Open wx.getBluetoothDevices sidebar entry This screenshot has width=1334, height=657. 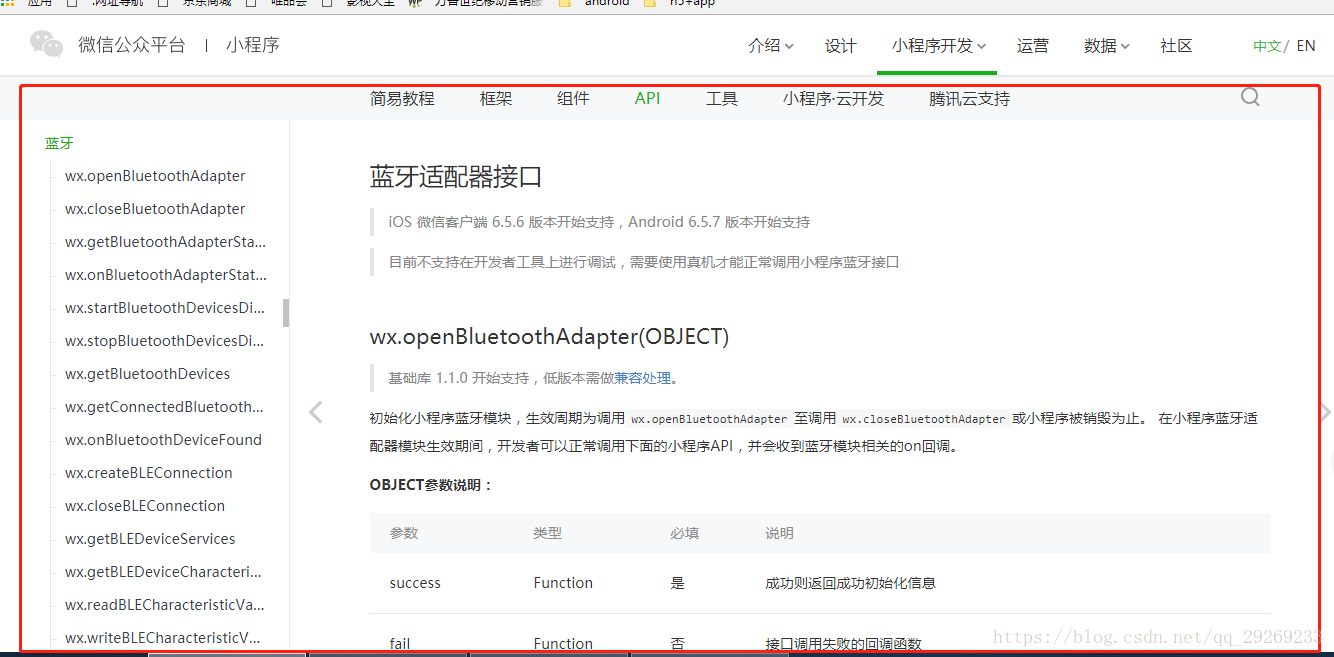[147, 374]
